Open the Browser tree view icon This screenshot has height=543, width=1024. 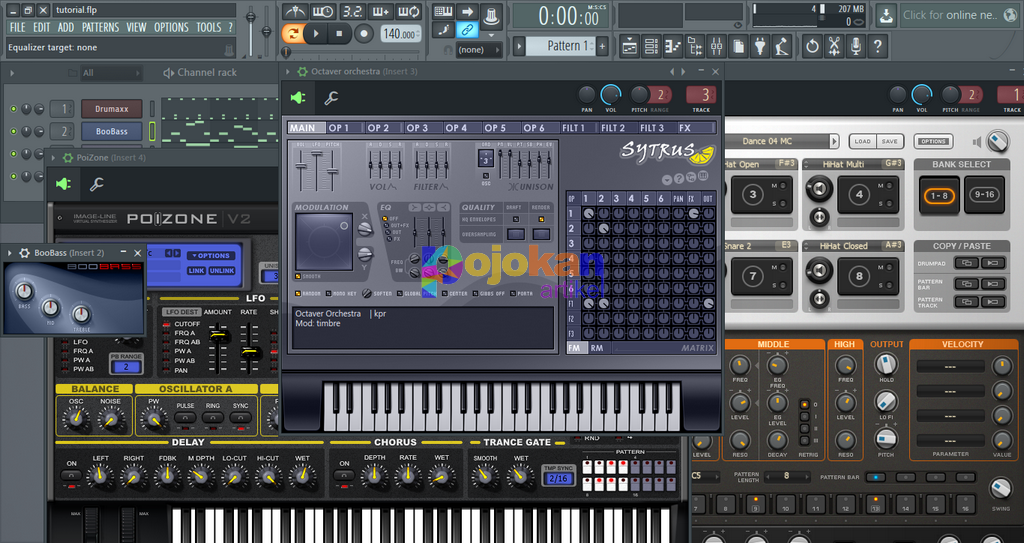coord(695,46)
